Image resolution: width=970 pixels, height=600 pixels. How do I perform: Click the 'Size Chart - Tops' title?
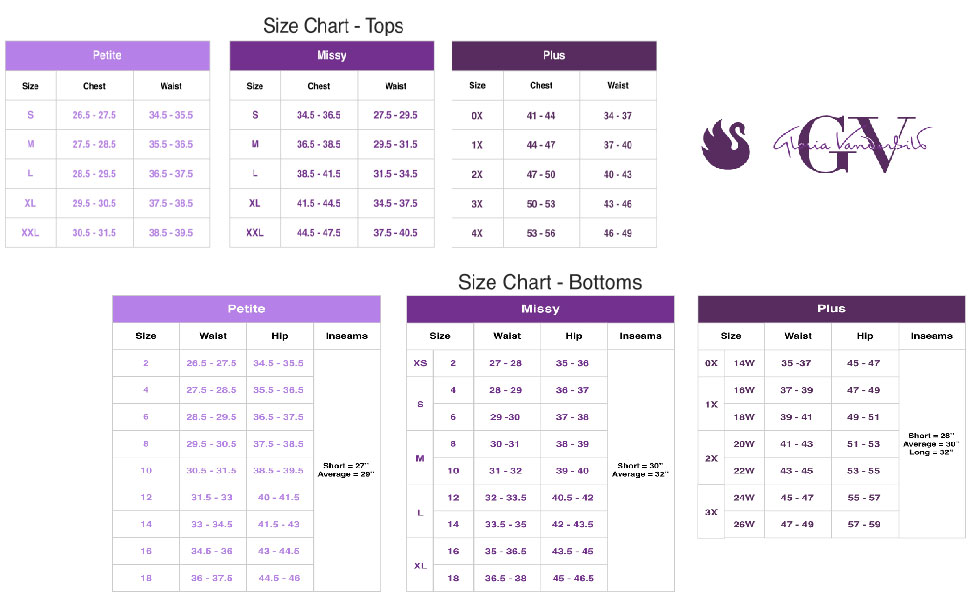(333, 26)
